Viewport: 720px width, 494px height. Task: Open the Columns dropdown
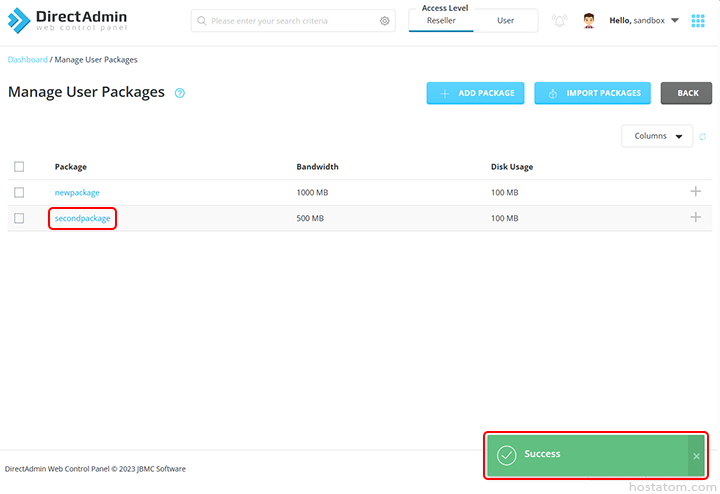tap(657, 137)
